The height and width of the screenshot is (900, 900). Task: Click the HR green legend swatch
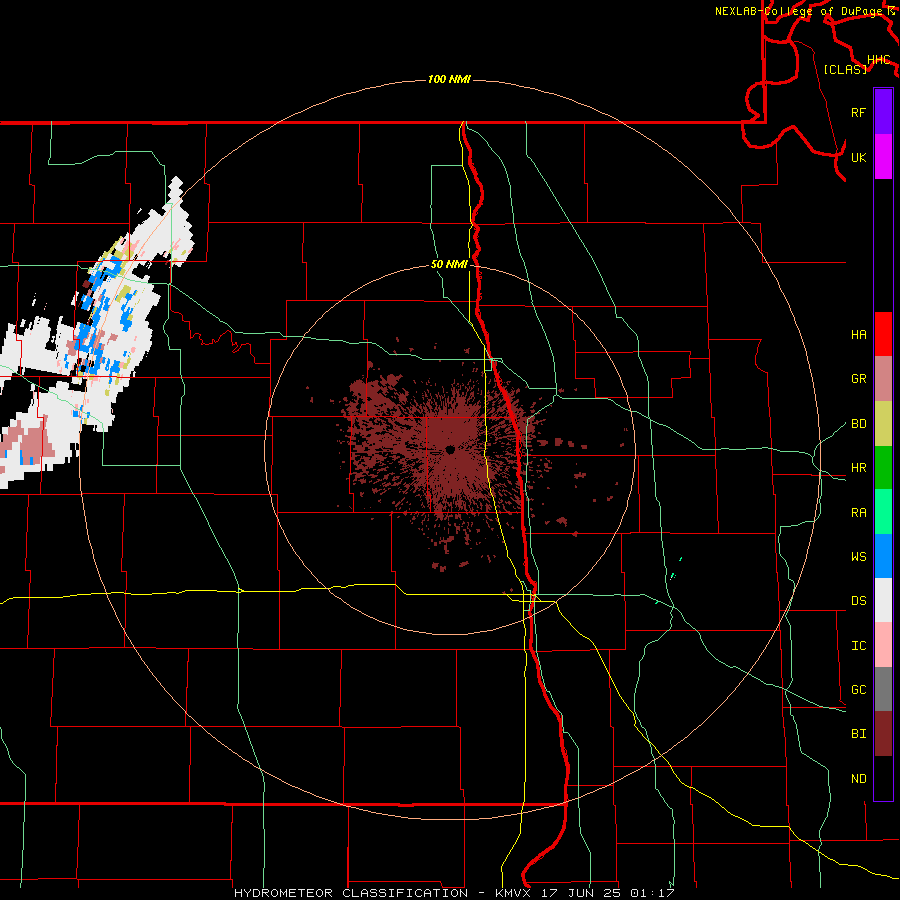[883, 468]
